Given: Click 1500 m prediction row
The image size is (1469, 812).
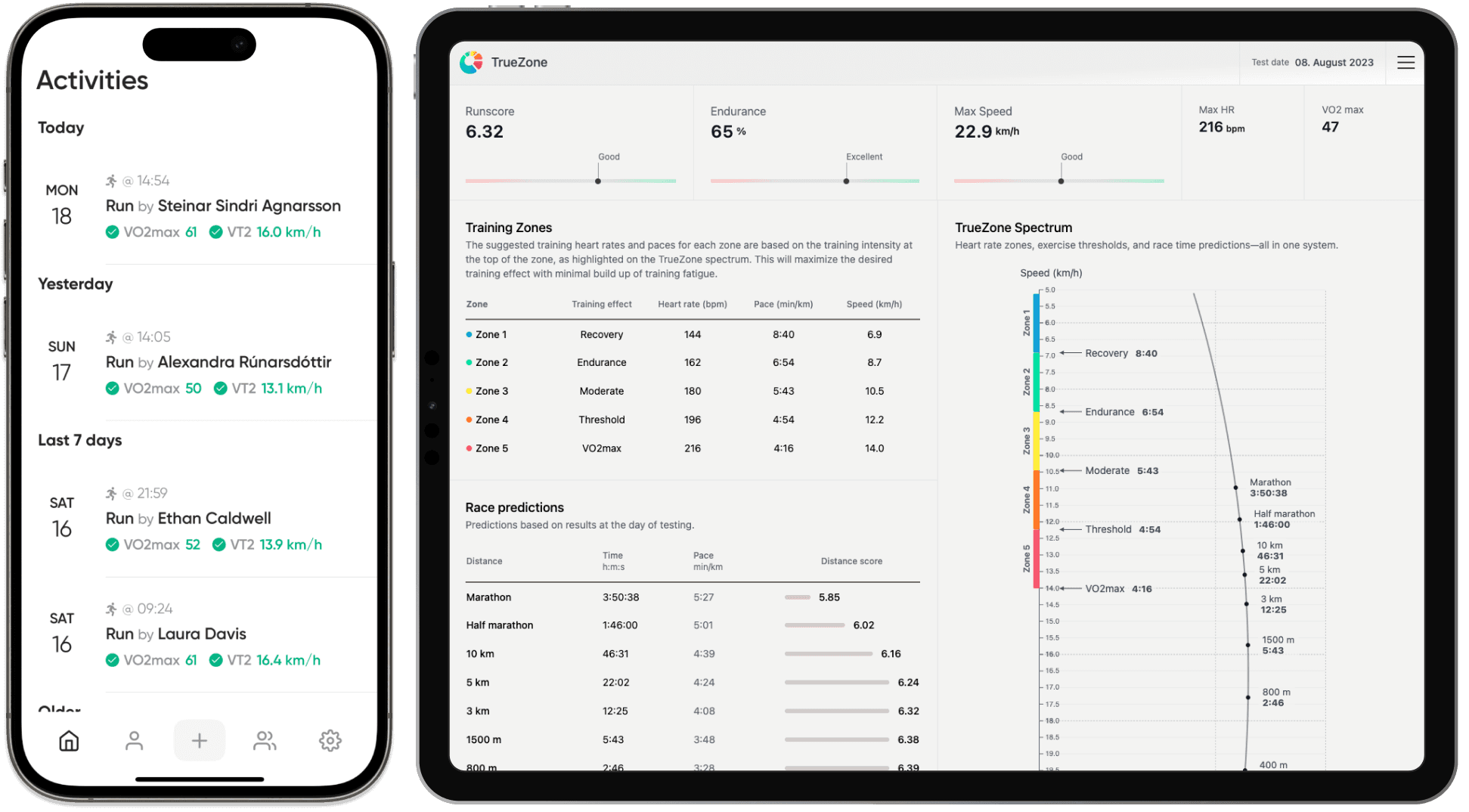Looking at the screenshot, I should click(693, 740).
